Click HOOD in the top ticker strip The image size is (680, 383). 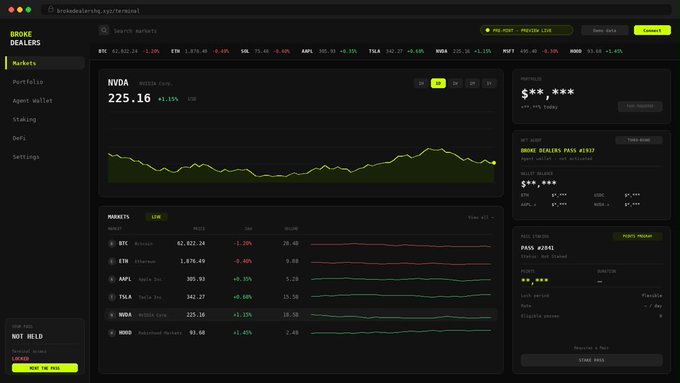click(596, 51)
